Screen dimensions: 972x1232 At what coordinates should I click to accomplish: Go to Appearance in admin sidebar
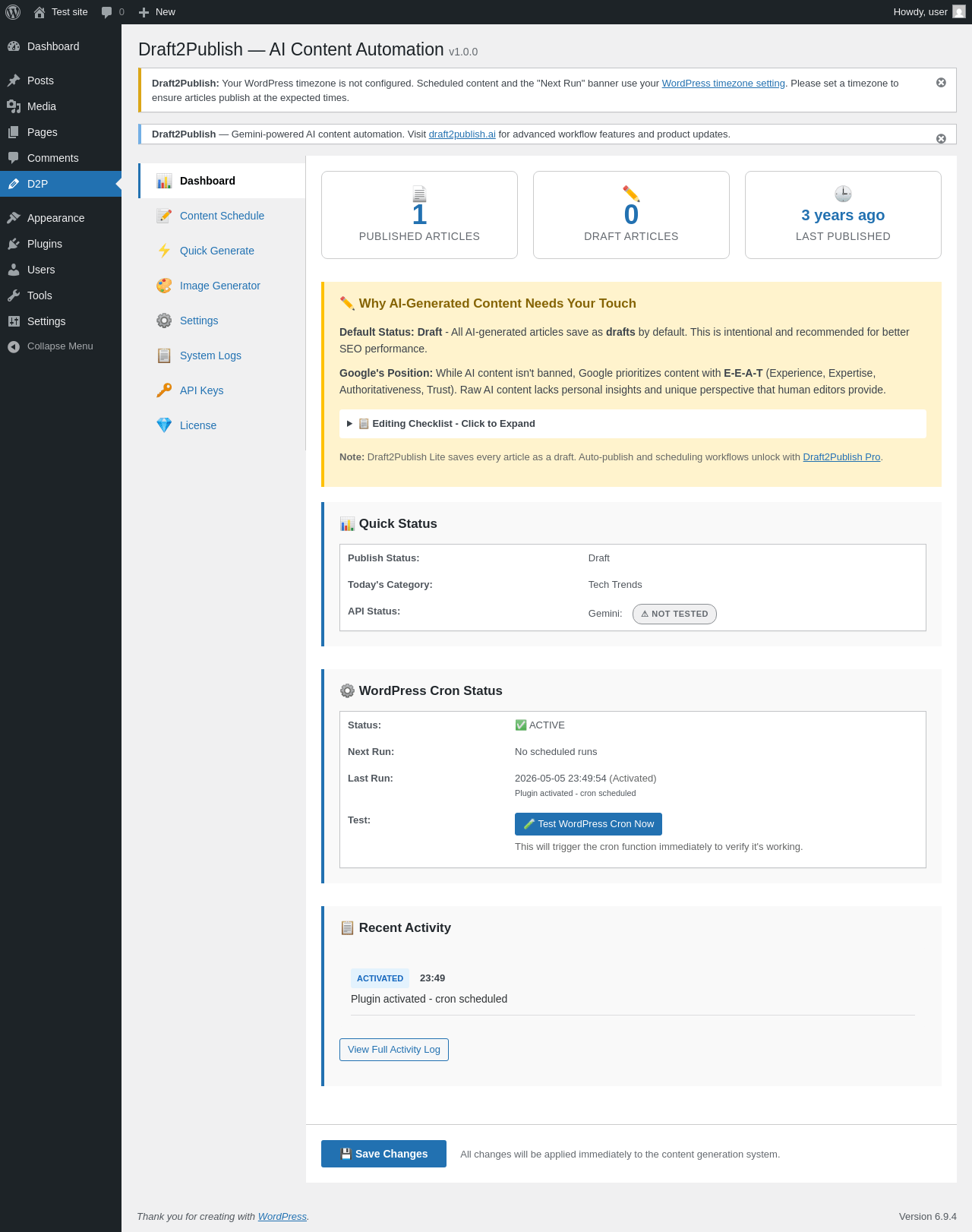55,218
